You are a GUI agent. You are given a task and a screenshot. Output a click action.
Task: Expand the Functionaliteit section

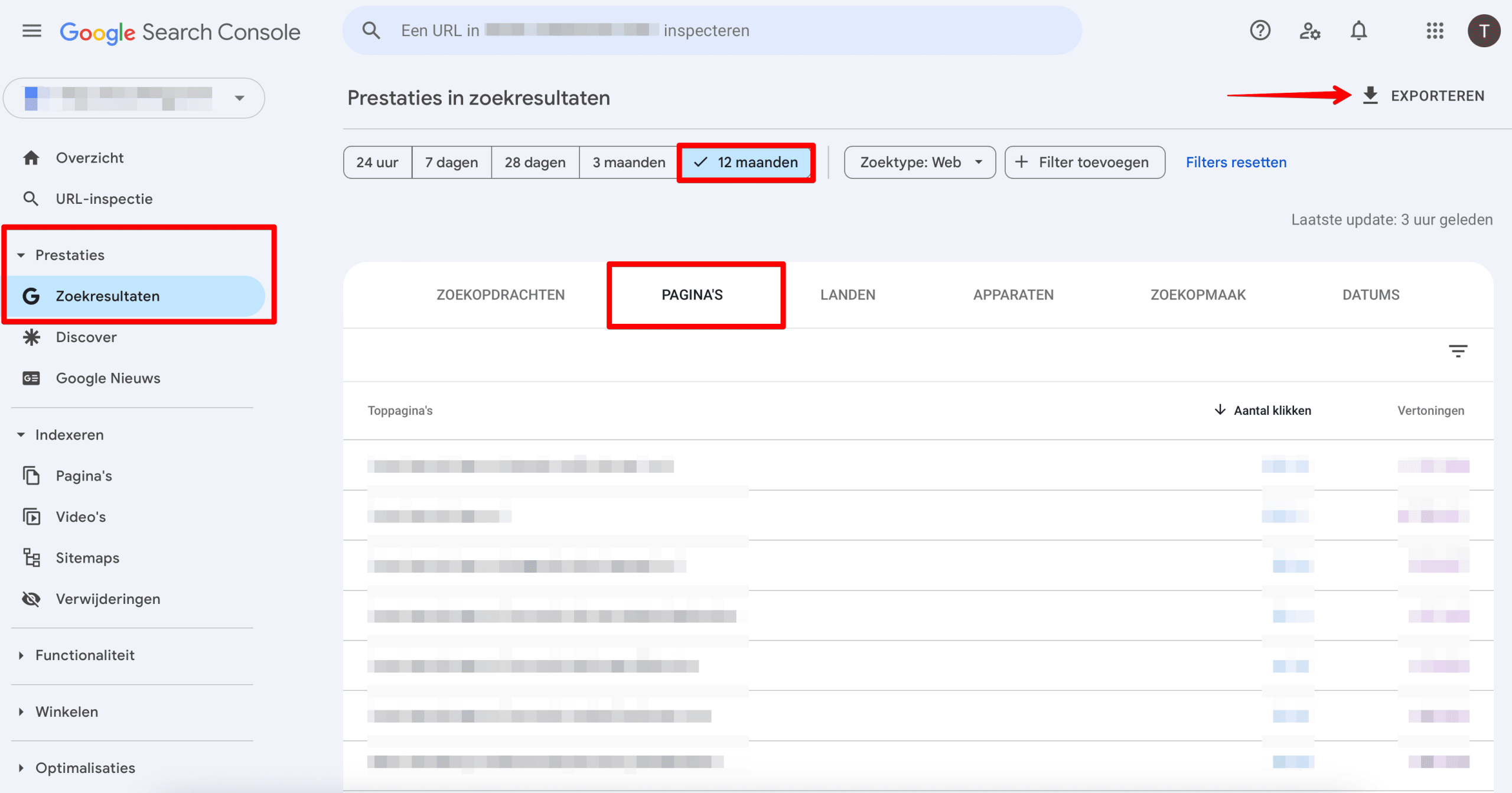coord(21,655)
